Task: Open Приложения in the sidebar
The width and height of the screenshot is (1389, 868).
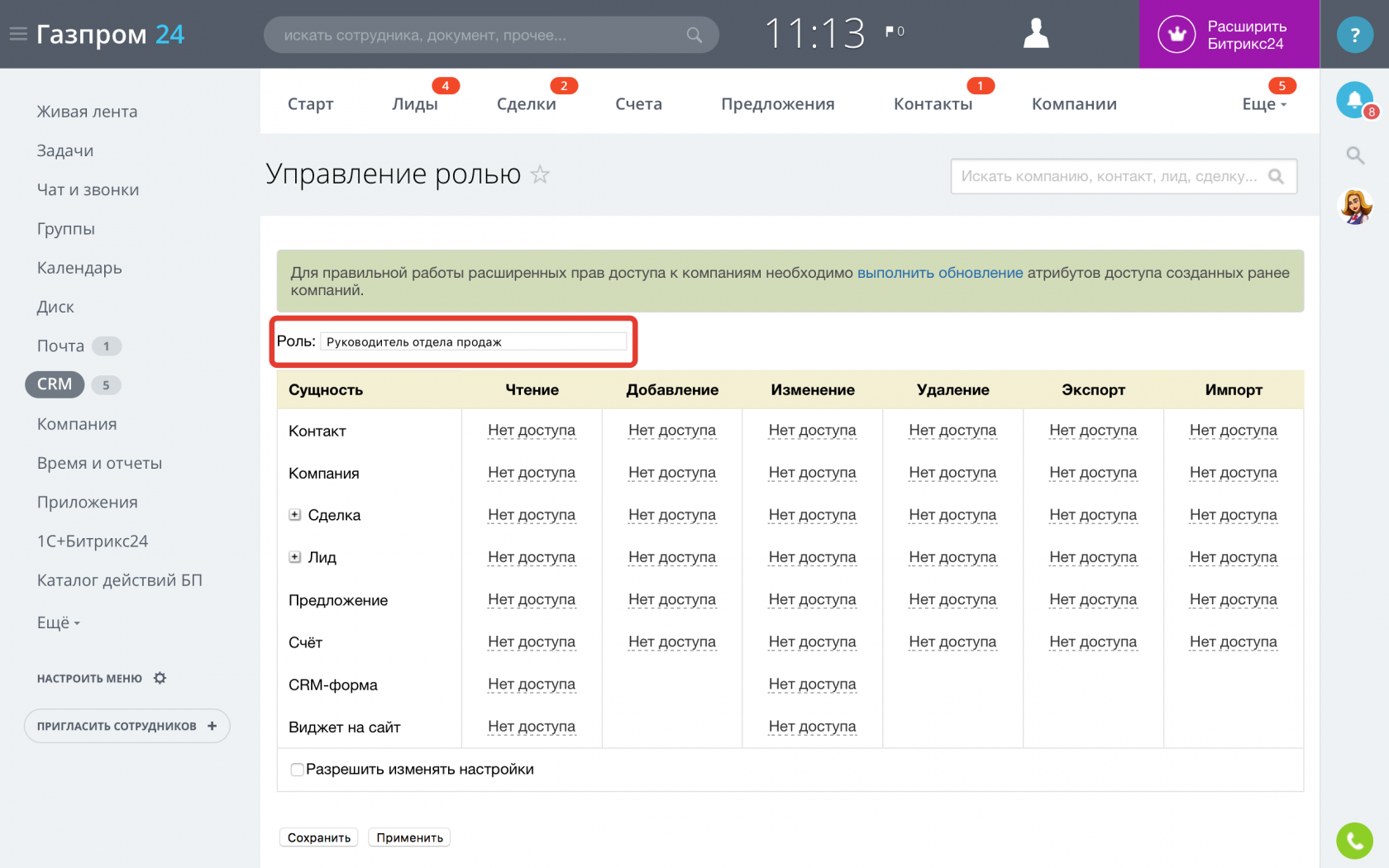Action: 87,502
